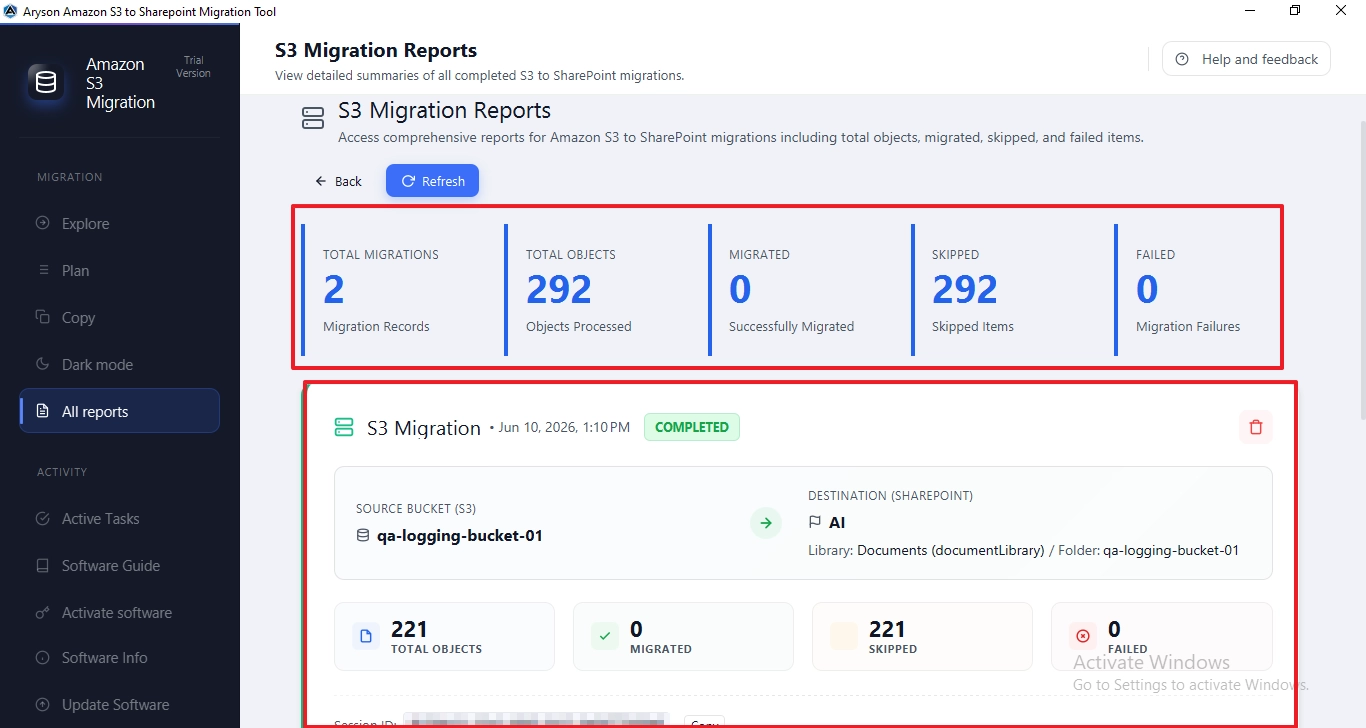1366x728 pixels.
Task: Click the 292 Skipped Items value
Action: [x=965, y=290]
